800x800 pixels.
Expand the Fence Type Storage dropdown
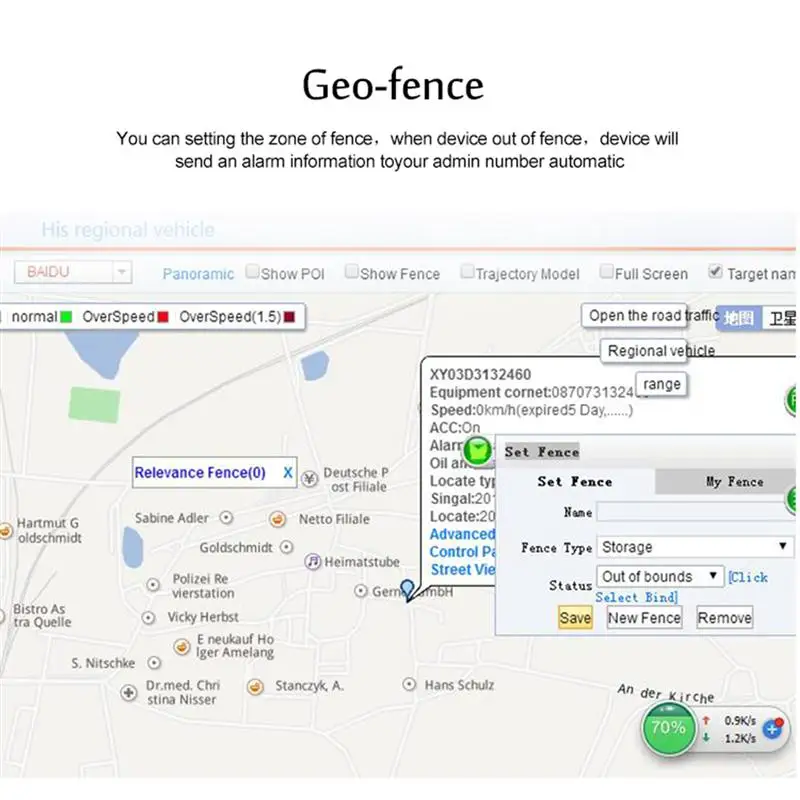[695, 547]
